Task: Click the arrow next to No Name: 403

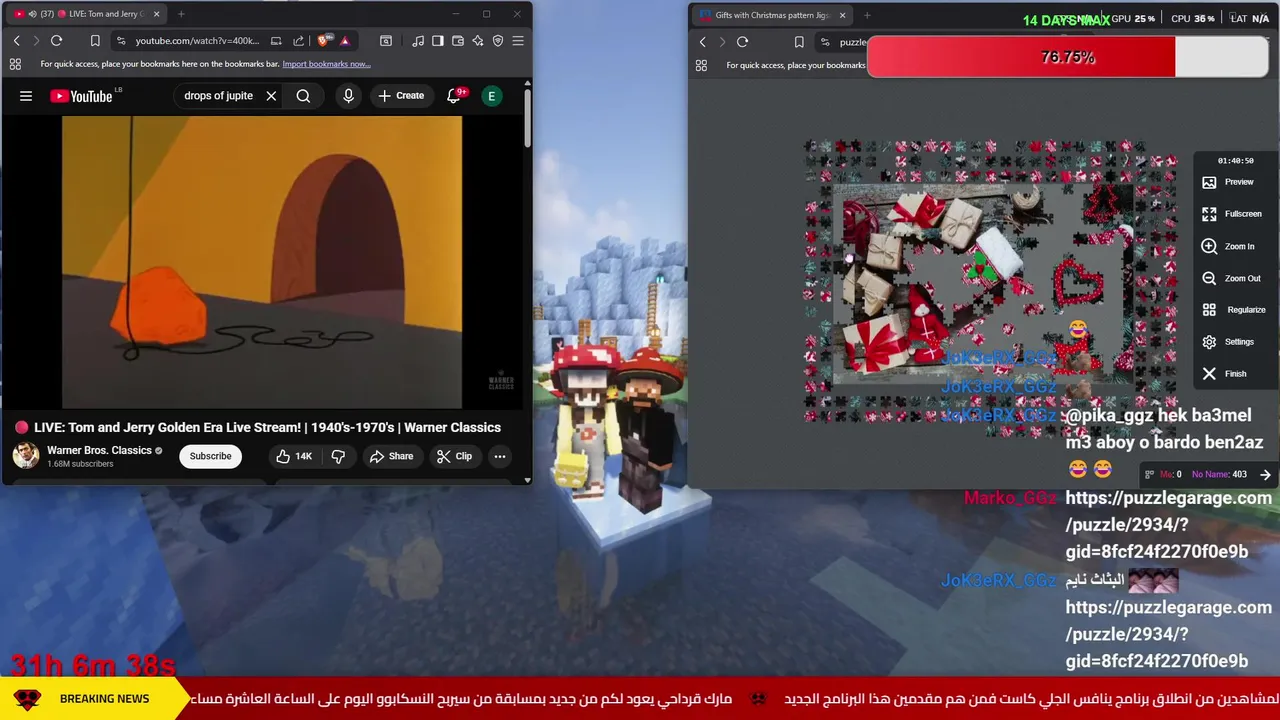Action: pyautogui.click(x=1265, y=475)
